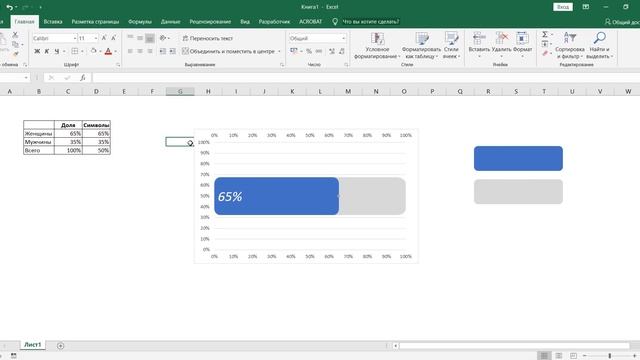This screenshot has height=360, width=640.
Task: Click Переносить текст wrap text button
Action: pyautogui.click(x=207, y=38)
